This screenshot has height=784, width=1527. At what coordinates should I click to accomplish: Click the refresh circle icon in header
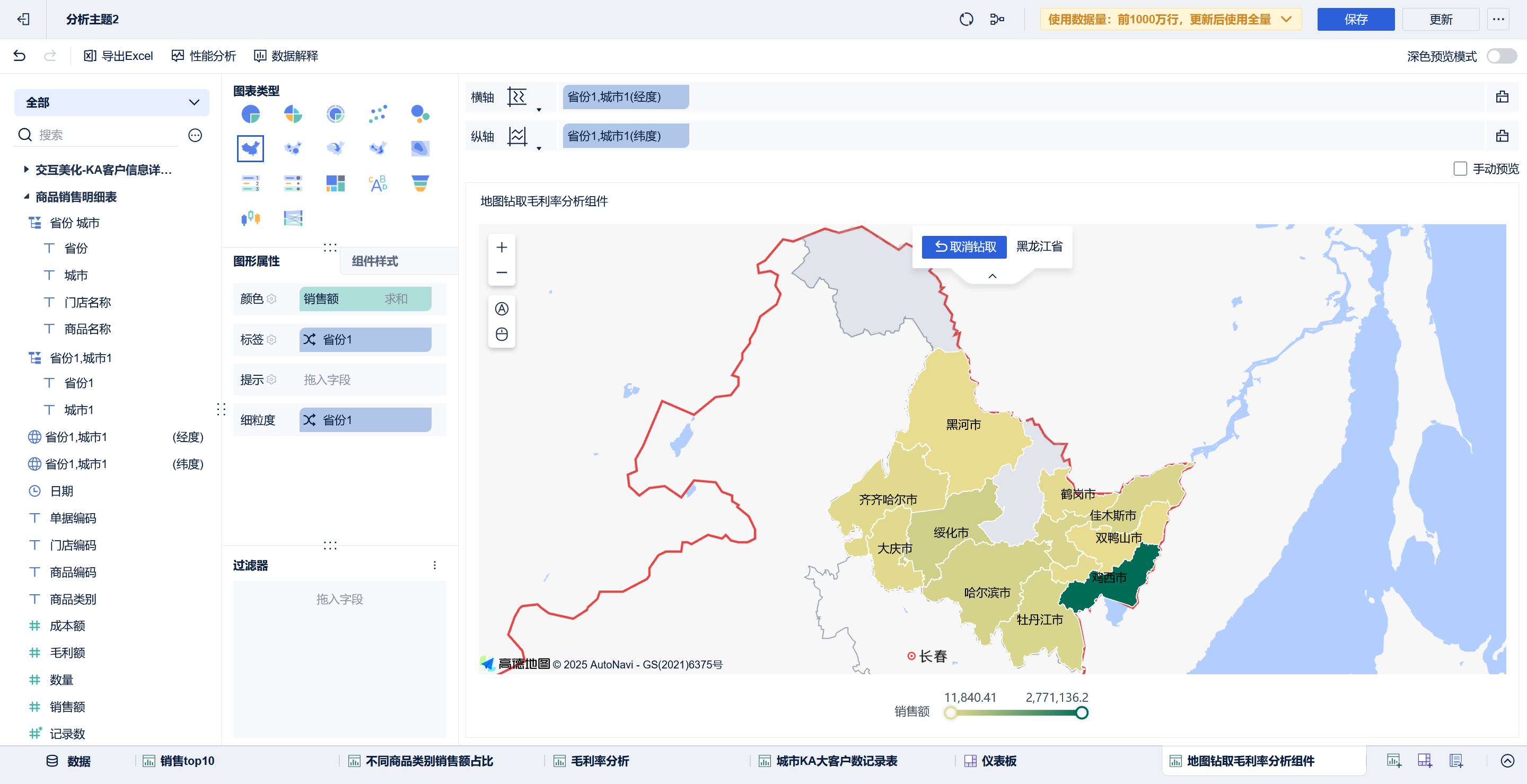tap(966, 20)
